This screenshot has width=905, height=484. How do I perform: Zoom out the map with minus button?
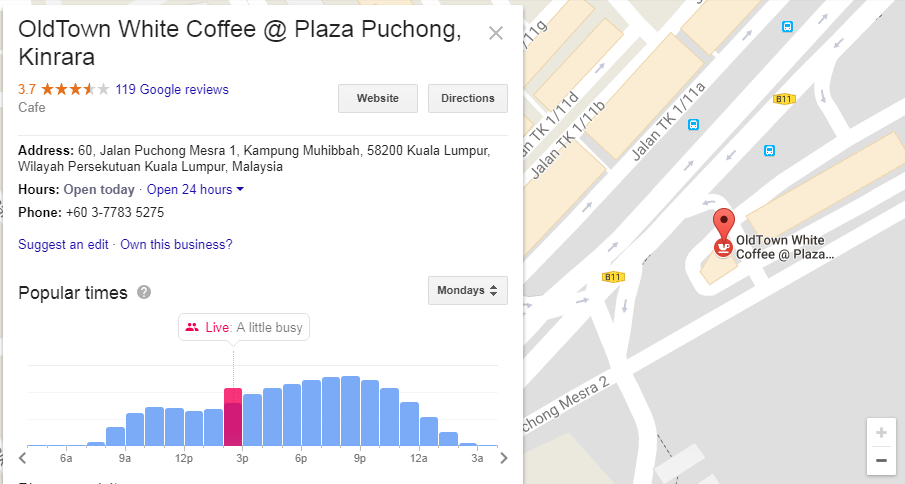pyautogui.click(x=881, y=461)
